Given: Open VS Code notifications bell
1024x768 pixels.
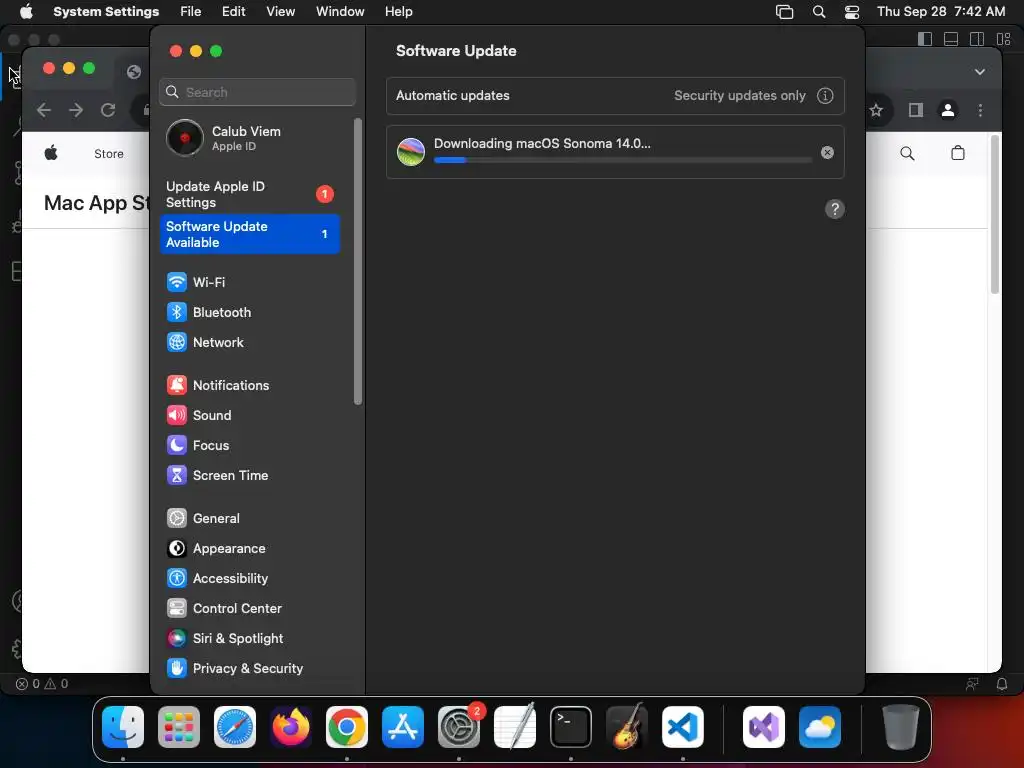Looking at the screenshot, I should click(1001, 684).
